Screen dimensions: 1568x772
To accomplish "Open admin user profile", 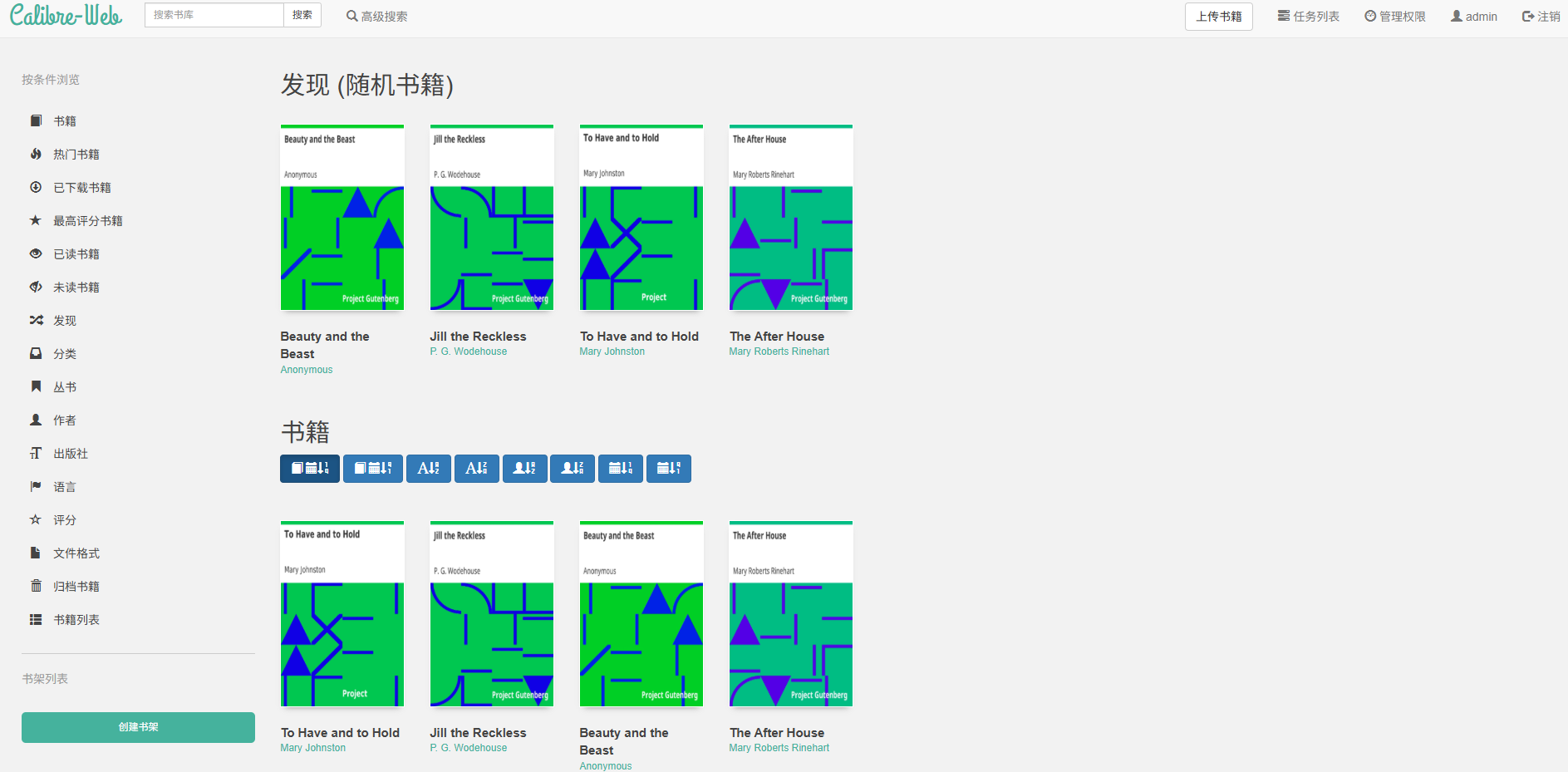I will pyautogui.click(x=1474, y=16).
